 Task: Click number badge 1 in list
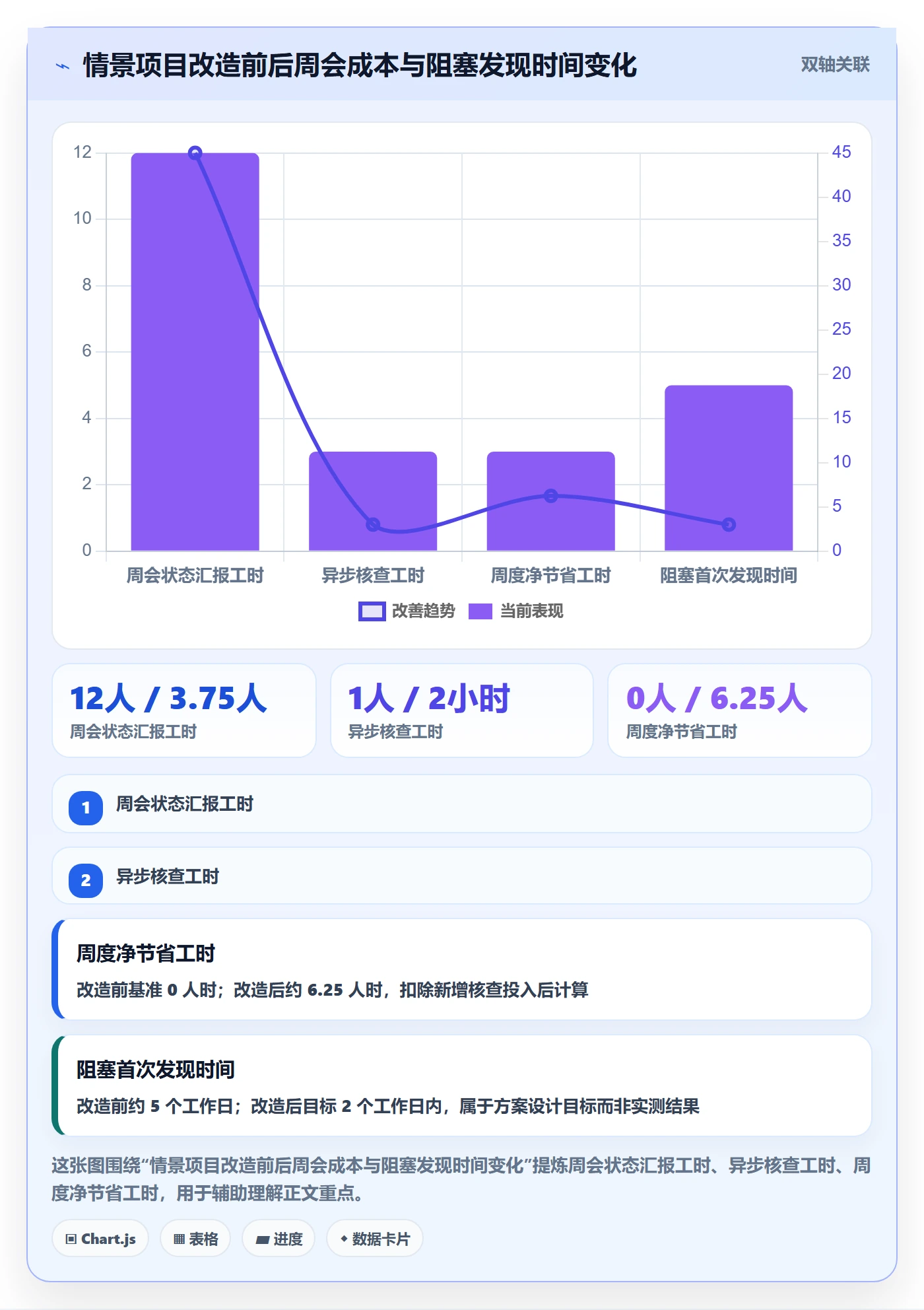tap(86, 808)
